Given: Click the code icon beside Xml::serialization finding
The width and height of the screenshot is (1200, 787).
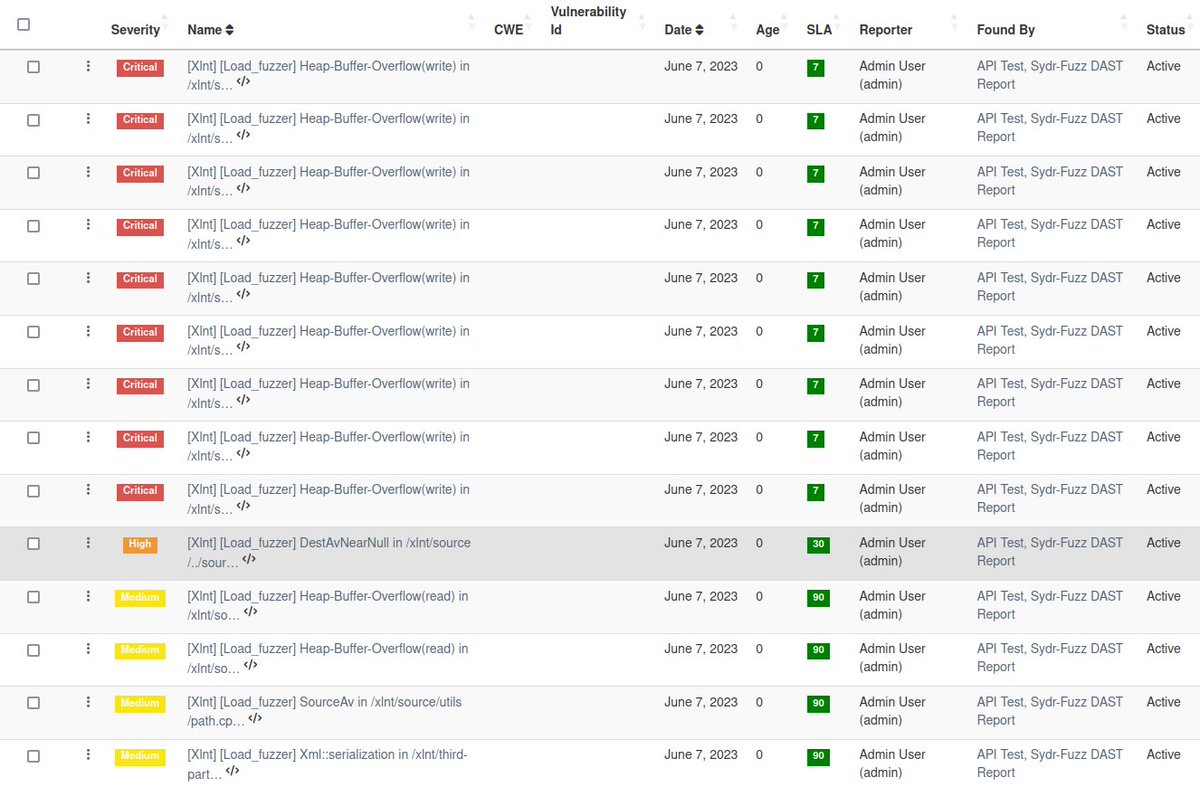Looking at the screenshot, I should (232, 771).
